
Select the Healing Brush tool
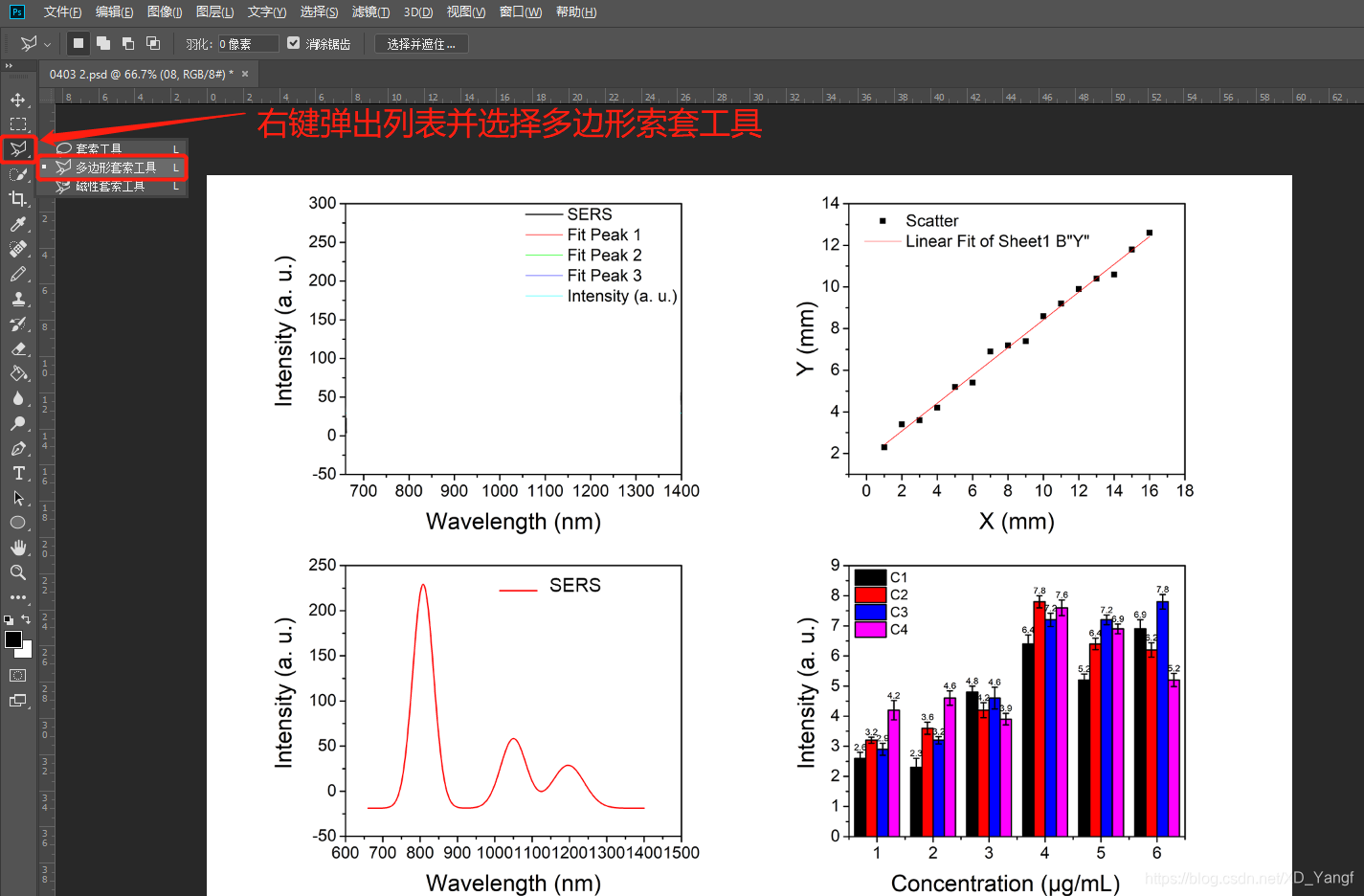pos(17,249)
